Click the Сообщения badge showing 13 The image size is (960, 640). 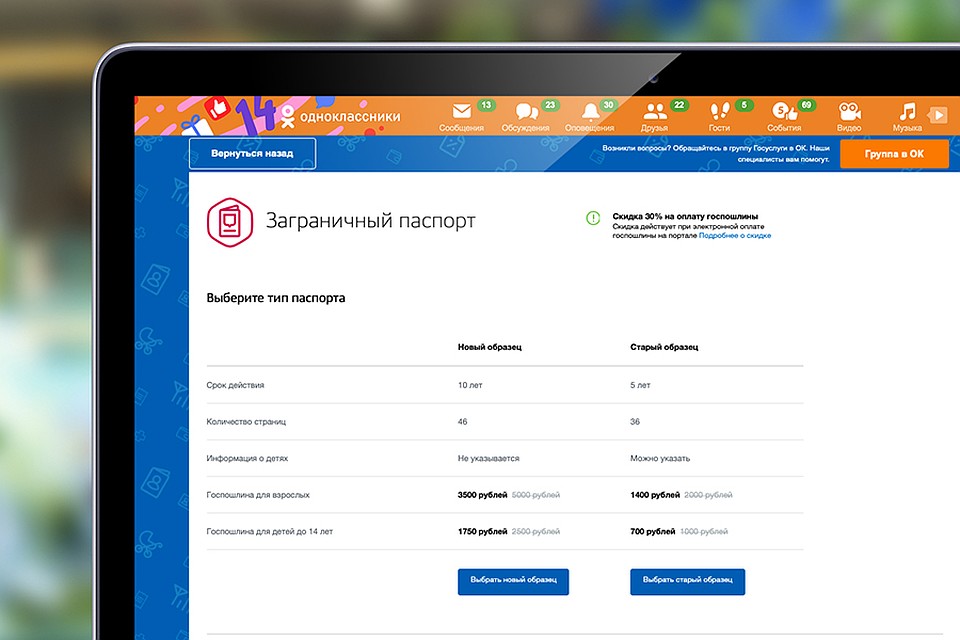486,105
